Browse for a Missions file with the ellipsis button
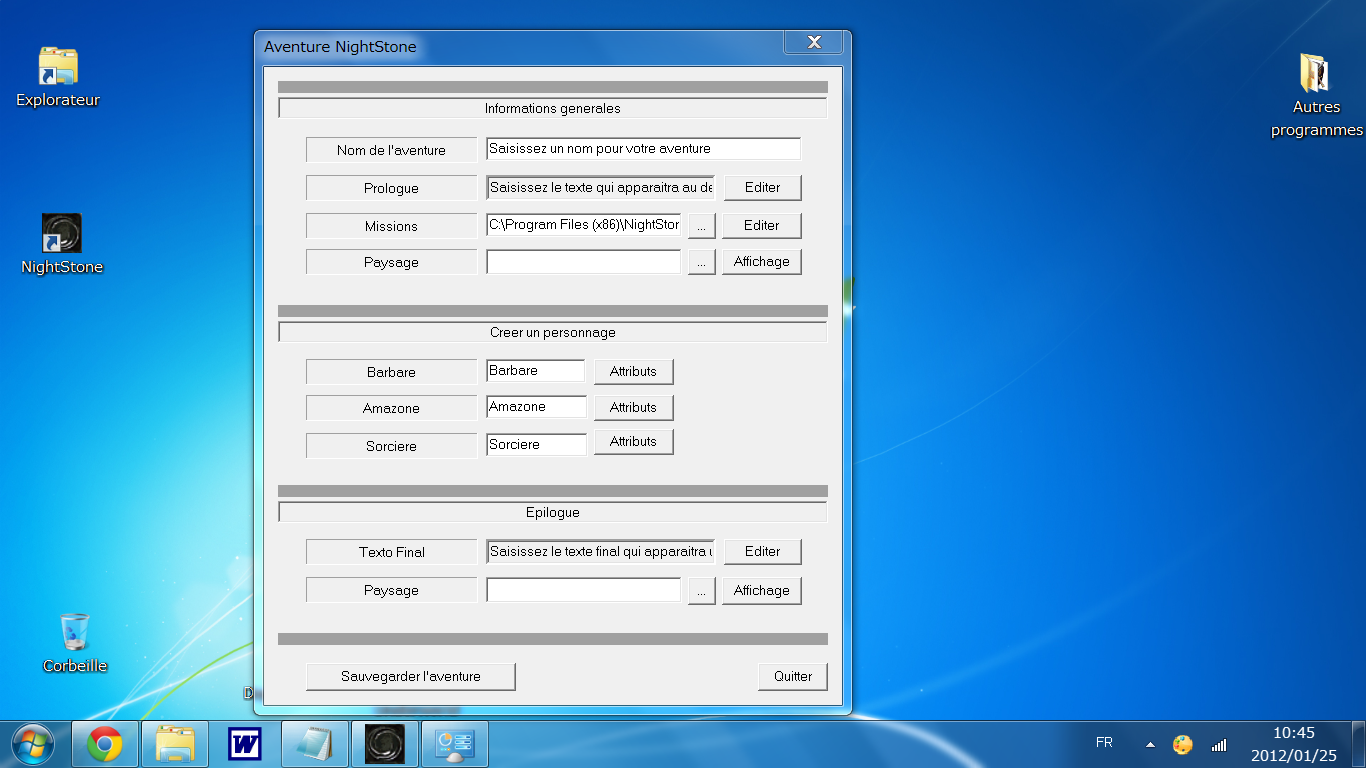This screenshot has height=768, width=1366. click(x=701, y=226)
